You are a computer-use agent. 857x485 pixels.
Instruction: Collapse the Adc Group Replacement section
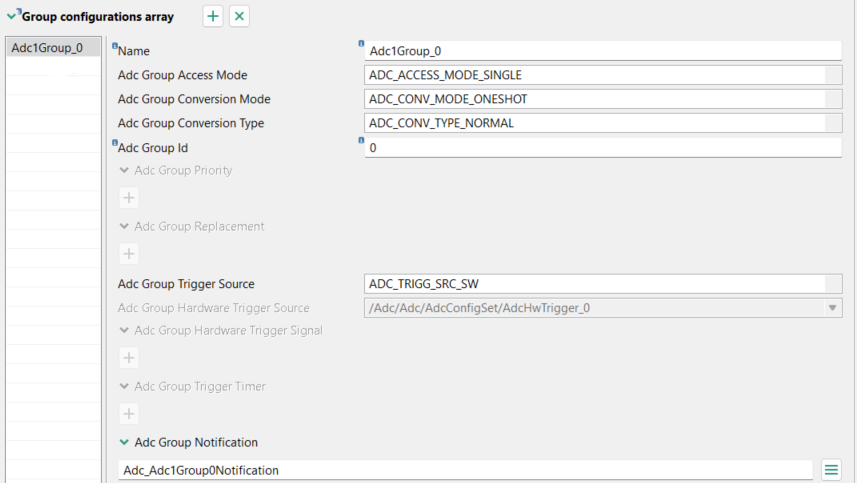[x=124, y=226]
